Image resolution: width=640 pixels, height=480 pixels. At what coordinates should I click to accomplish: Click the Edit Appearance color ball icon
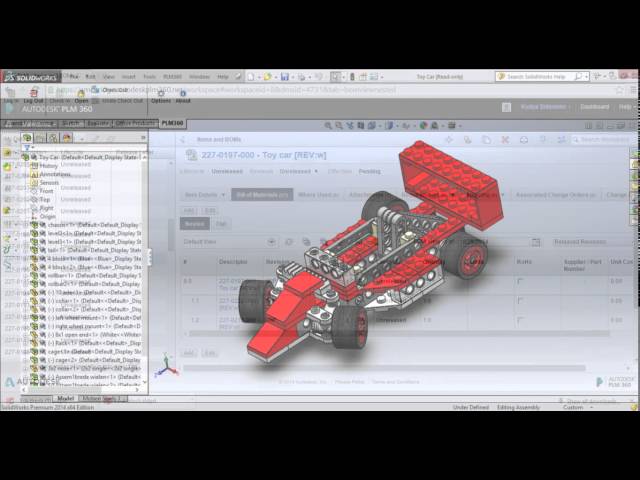coord(423,125)
